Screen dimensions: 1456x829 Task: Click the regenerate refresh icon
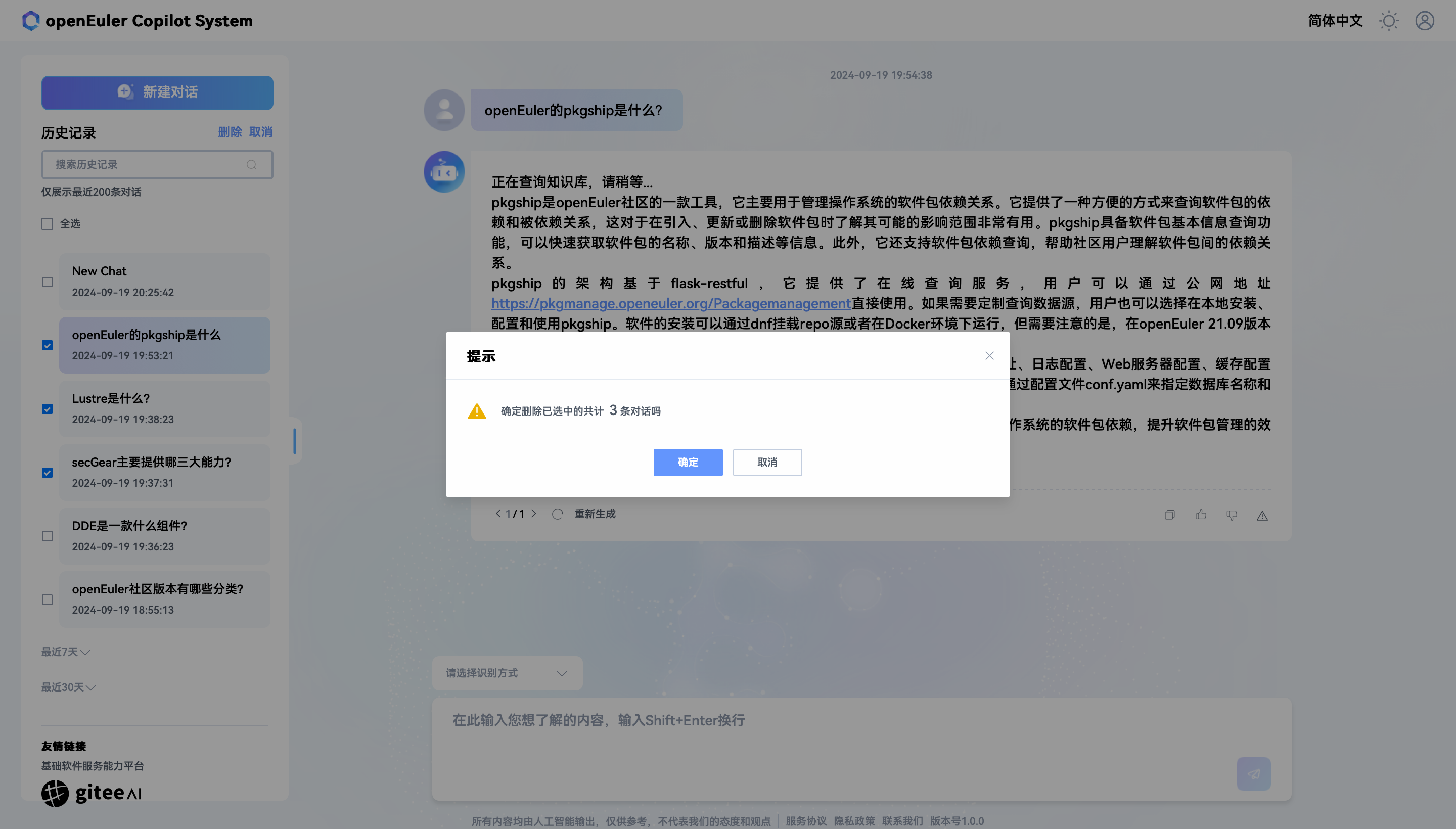tap(557, 514)
